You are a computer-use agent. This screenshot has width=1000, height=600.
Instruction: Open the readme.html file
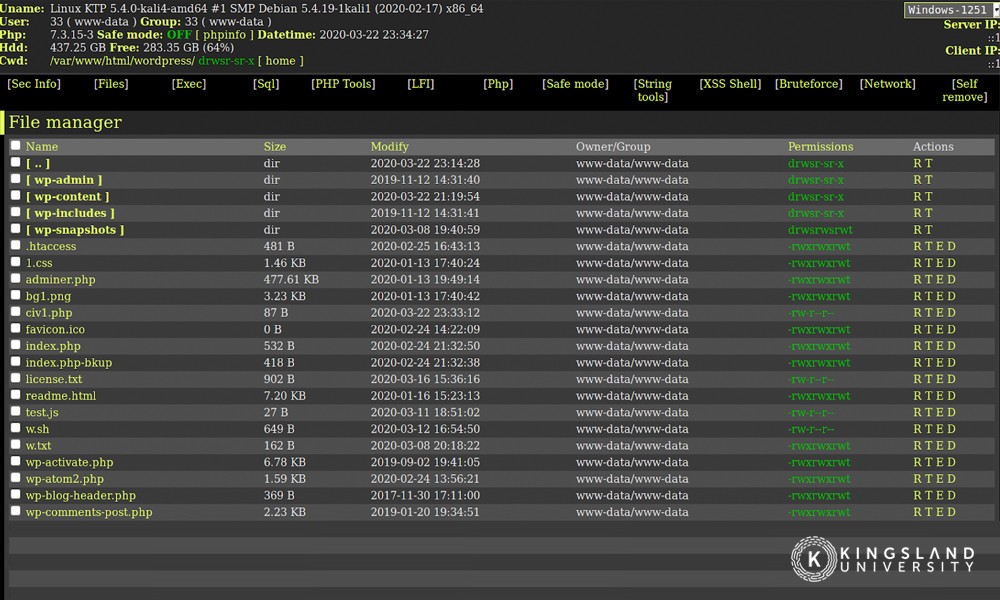61,395
